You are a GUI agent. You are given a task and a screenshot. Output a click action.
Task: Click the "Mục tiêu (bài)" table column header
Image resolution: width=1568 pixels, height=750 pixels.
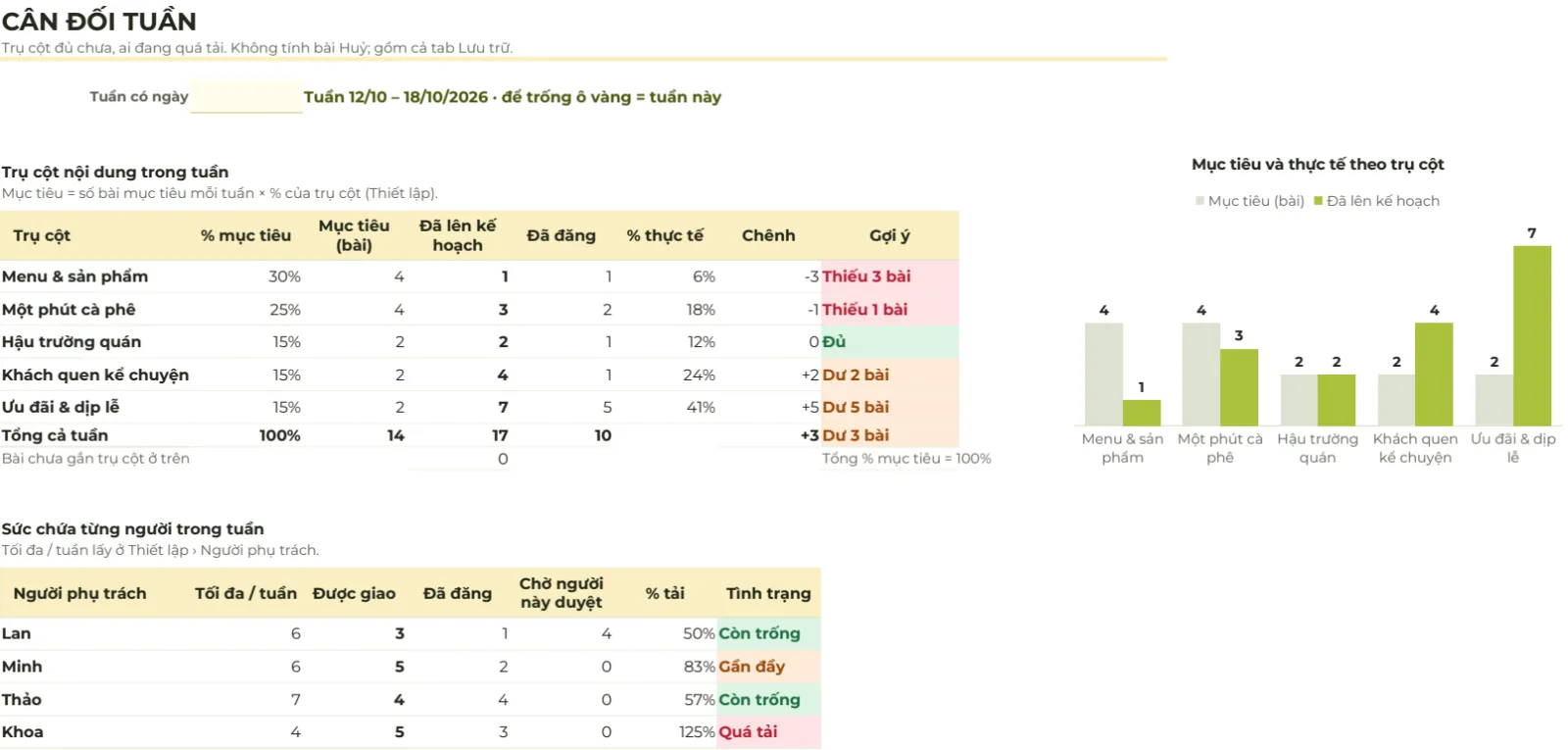tap(354, 235)
